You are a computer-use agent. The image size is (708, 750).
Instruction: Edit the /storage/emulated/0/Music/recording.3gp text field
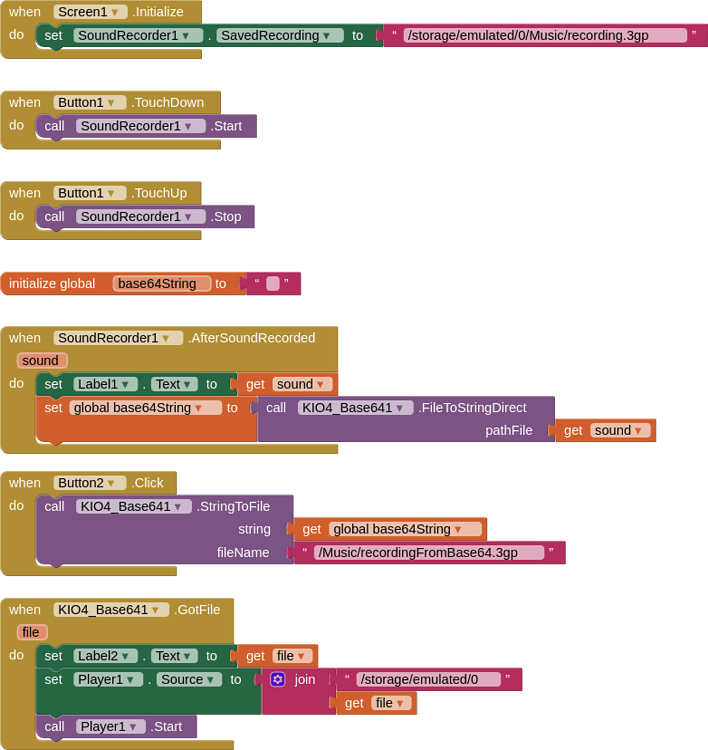(x=545, y=35)
